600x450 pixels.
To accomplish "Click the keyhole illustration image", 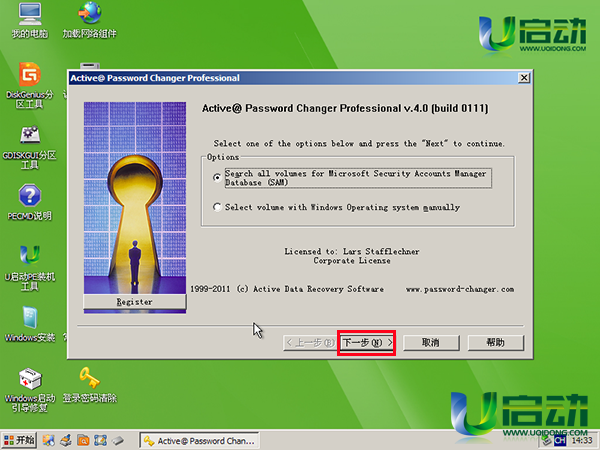I will coord(135,198).
